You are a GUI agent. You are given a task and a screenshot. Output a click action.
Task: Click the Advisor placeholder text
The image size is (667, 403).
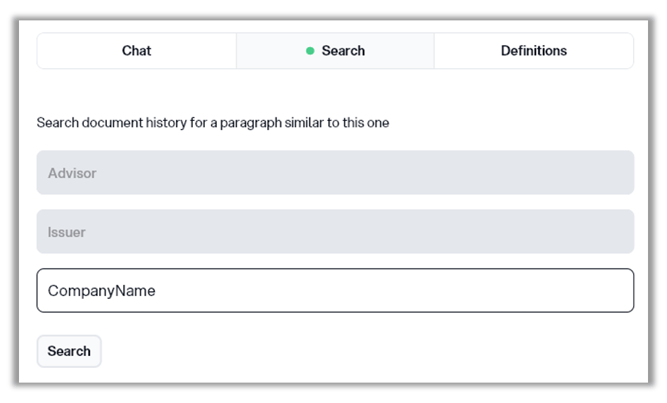tap(72, 173)
